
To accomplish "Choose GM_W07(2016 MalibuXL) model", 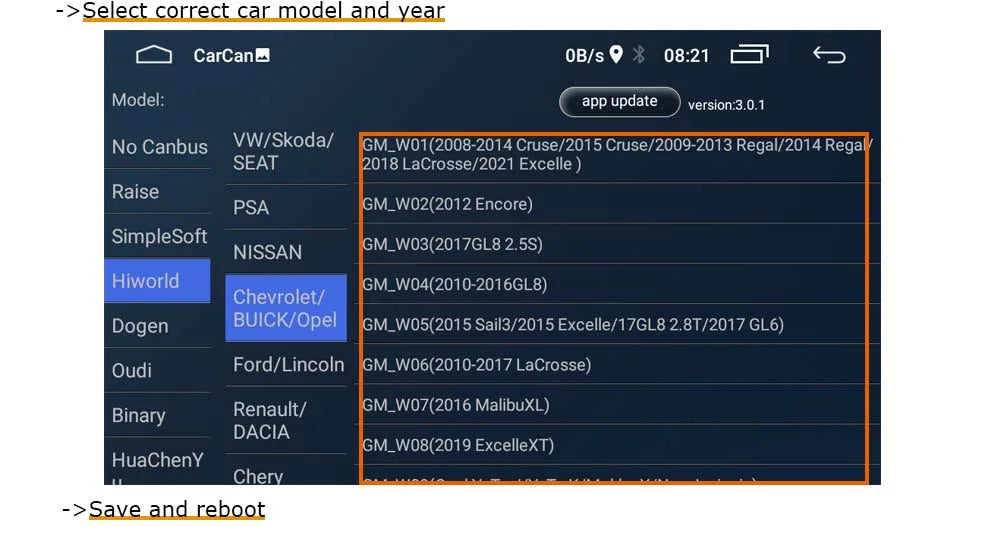I will (616, 405).
